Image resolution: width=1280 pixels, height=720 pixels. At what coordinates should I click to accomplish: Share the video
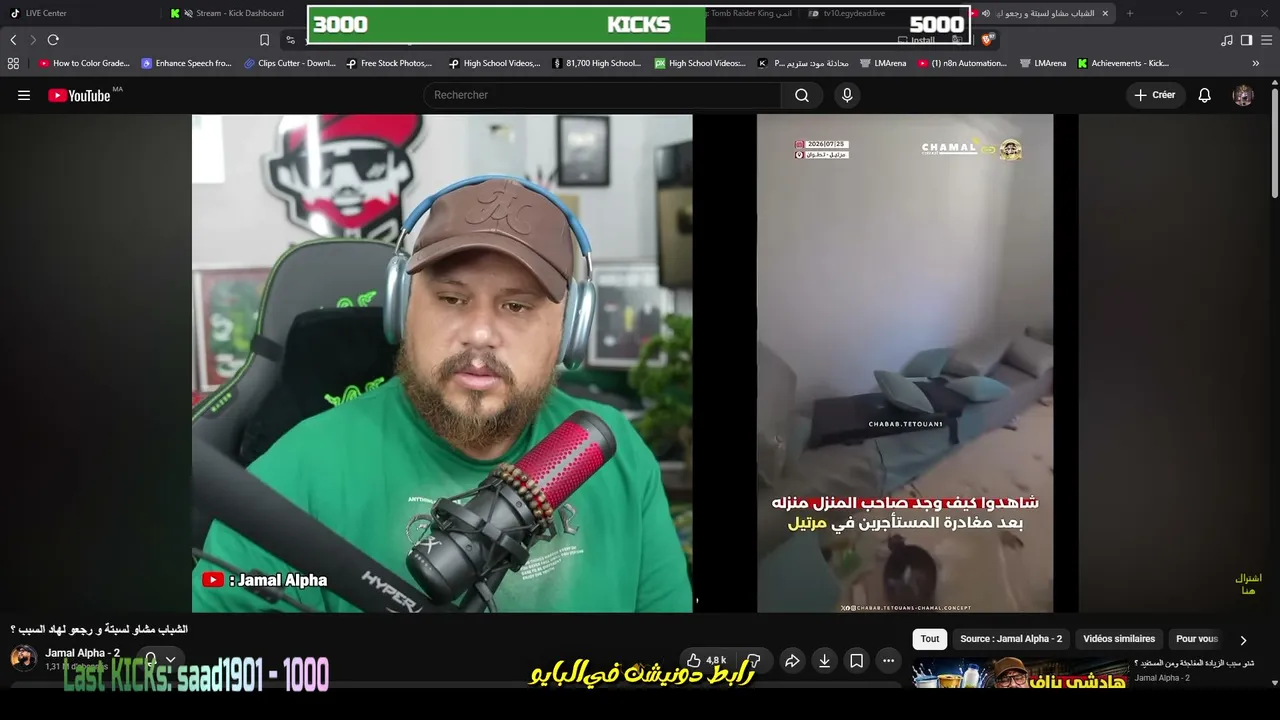click(792, 660)
